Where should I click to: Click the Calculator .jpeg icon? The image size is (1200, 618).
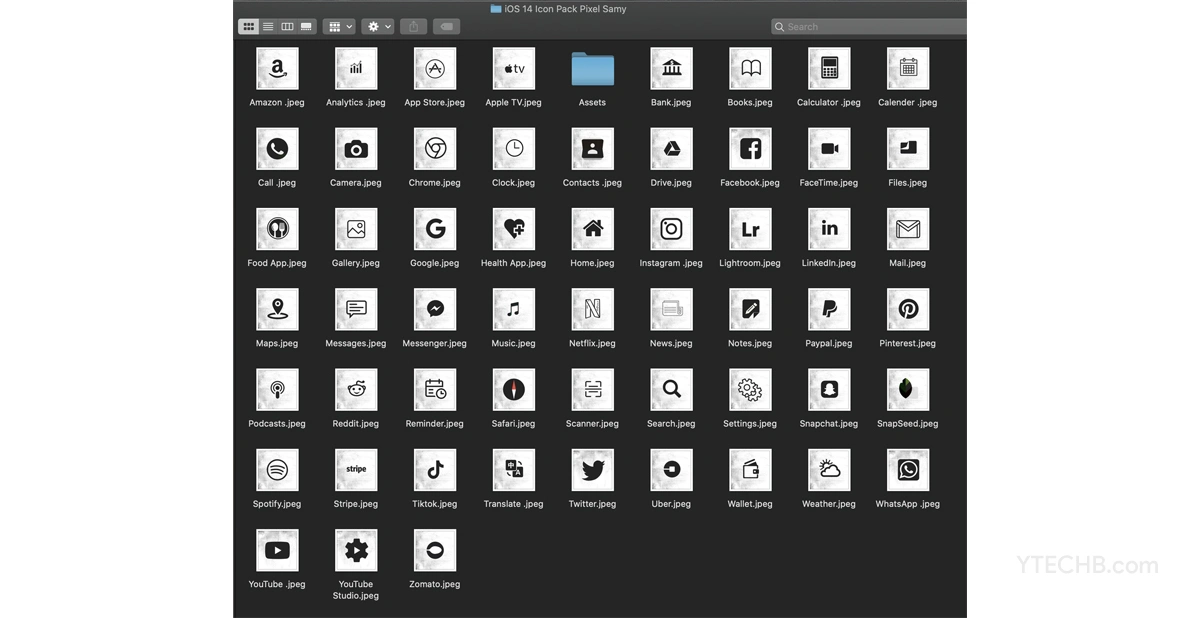tap(829, 68)
